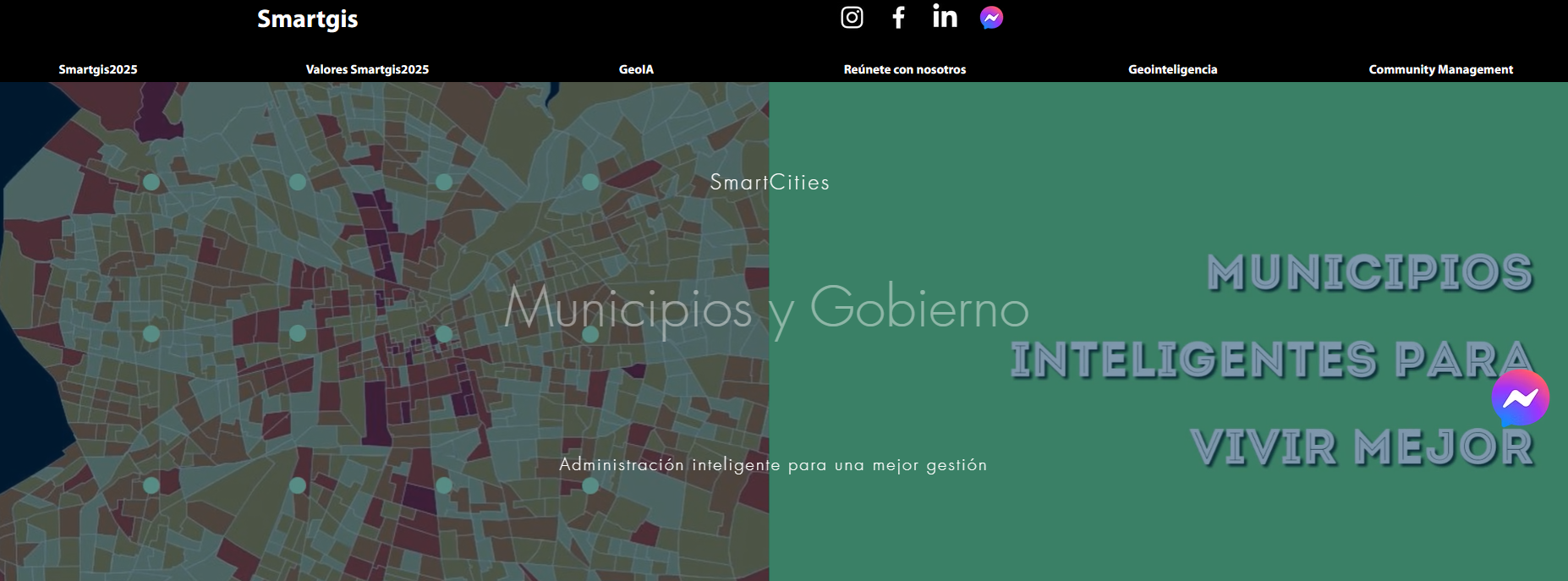1568x581 pixels.
Task: Open Valores Smartgis2025 menu item
Action: [x=367, y=69]
